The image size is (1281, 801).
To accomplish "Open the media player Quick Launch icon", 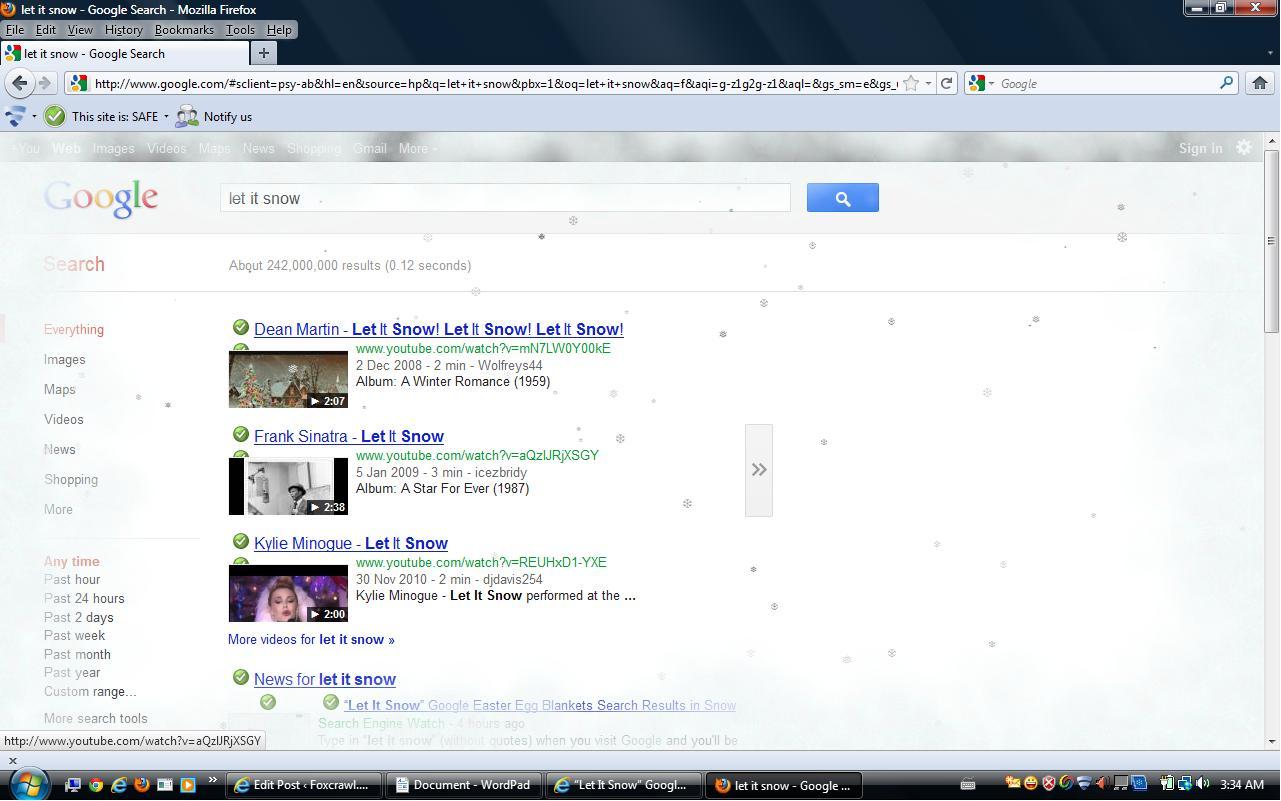I will (187, 785).
